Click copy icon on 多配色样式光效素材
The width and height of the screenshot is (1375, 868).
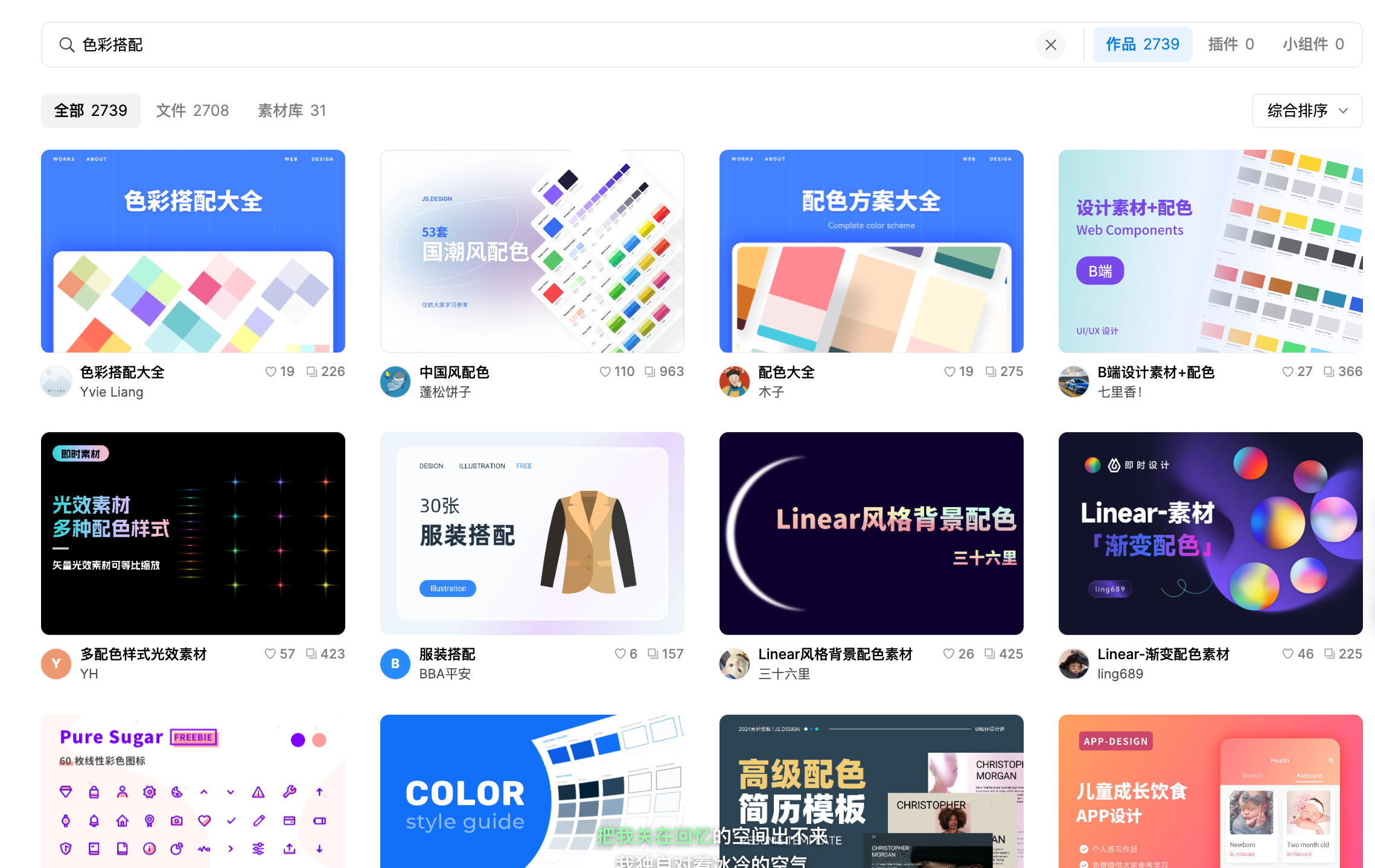[x=311, y=654]
